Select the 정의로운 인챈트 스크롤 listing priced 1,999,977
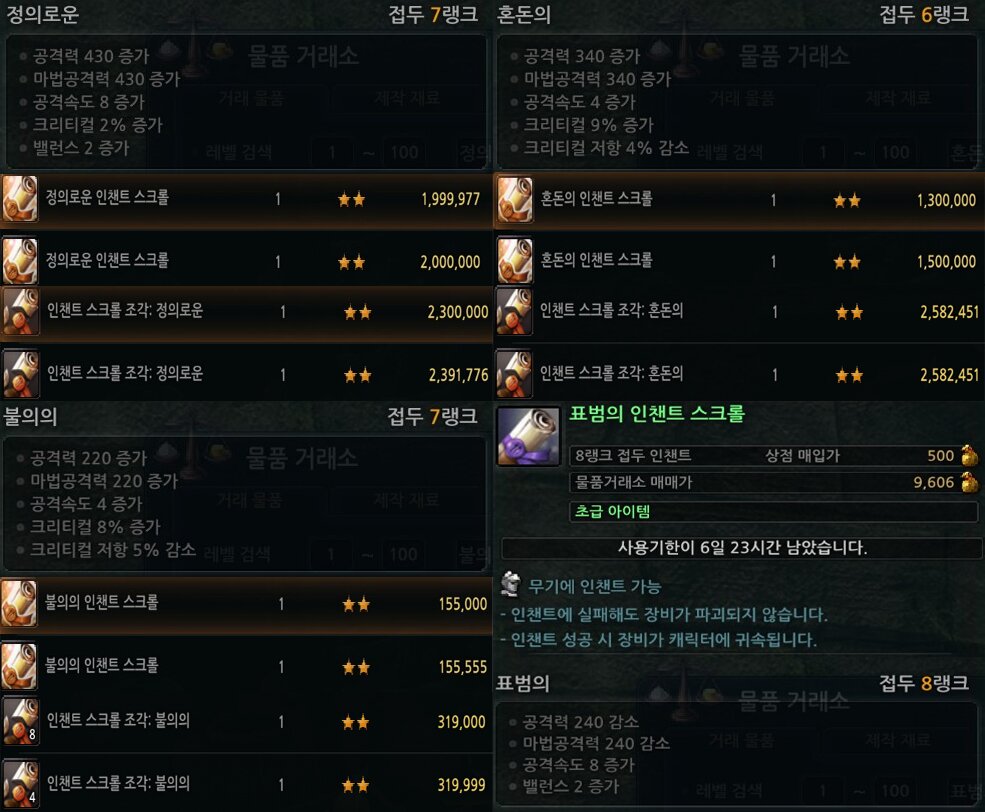Image resolution: width=985 pixels, height=812 pixels. coord(246,200)
